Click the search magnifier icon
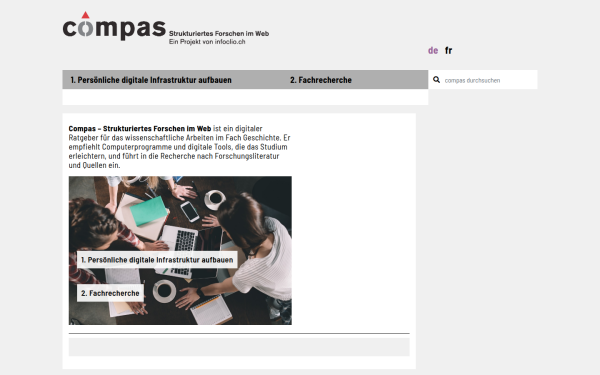Viewport: 600px width, 375px height. click(436, 80)
